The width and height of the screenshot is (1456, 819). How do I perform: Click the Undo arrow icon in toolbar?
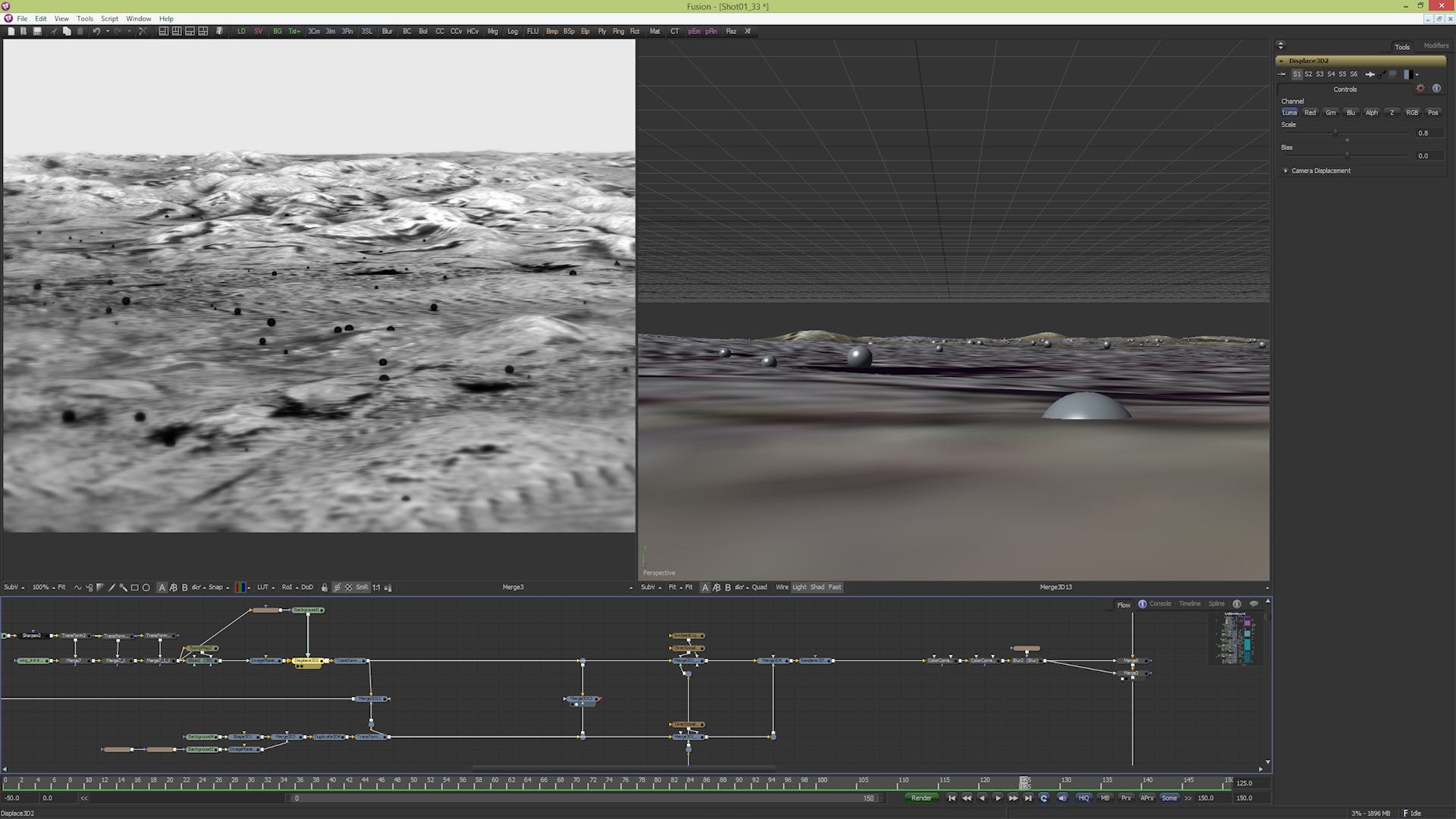[96, 31]
